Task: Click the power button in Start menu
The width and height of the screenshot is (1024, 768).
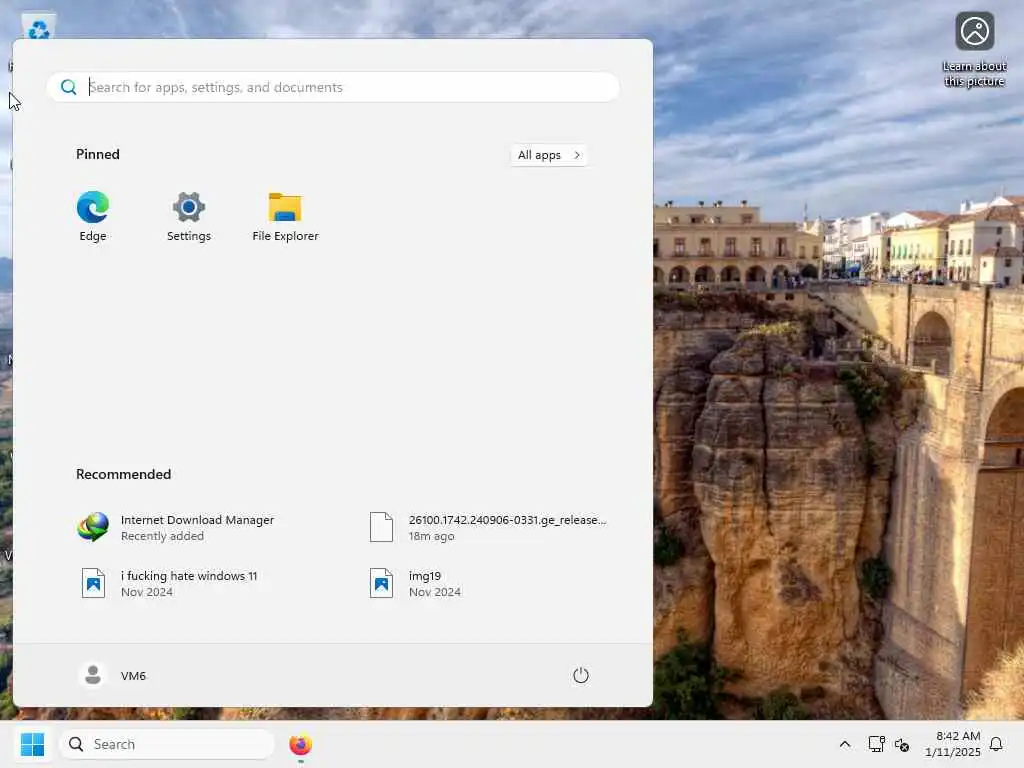Action: [581, 675]
